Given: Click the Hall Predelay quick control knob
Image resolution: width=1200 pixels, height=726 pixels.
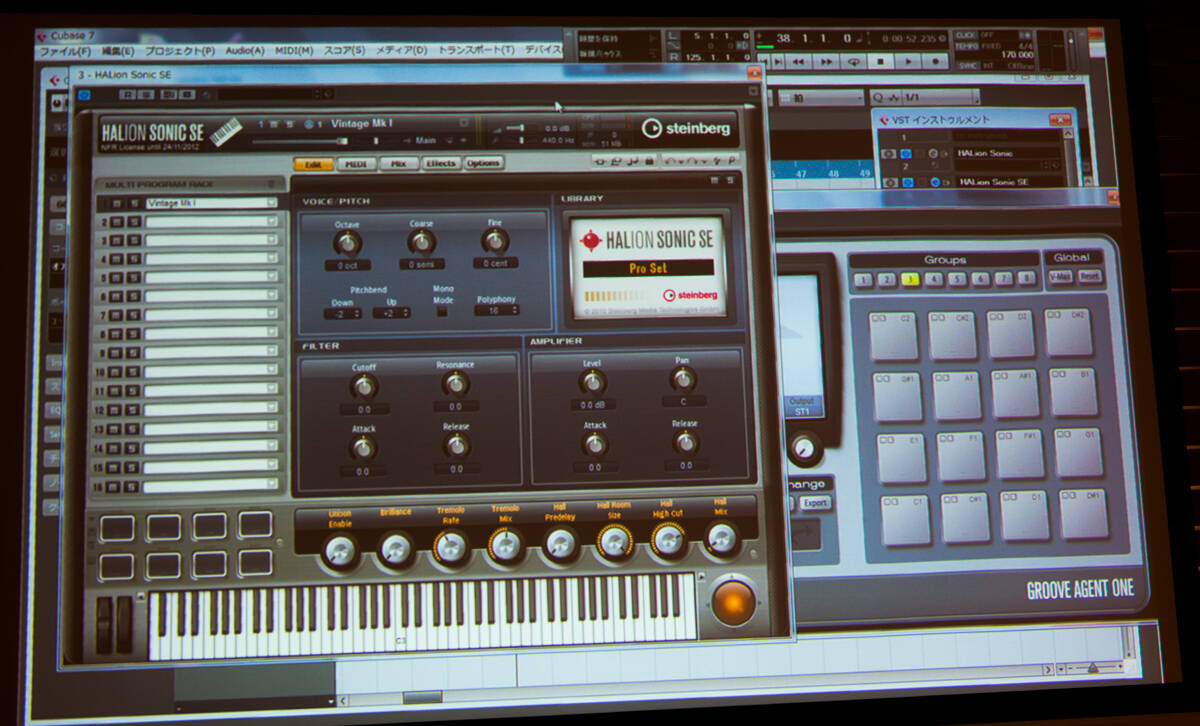Looking at the screenshot, I should 560,543.
